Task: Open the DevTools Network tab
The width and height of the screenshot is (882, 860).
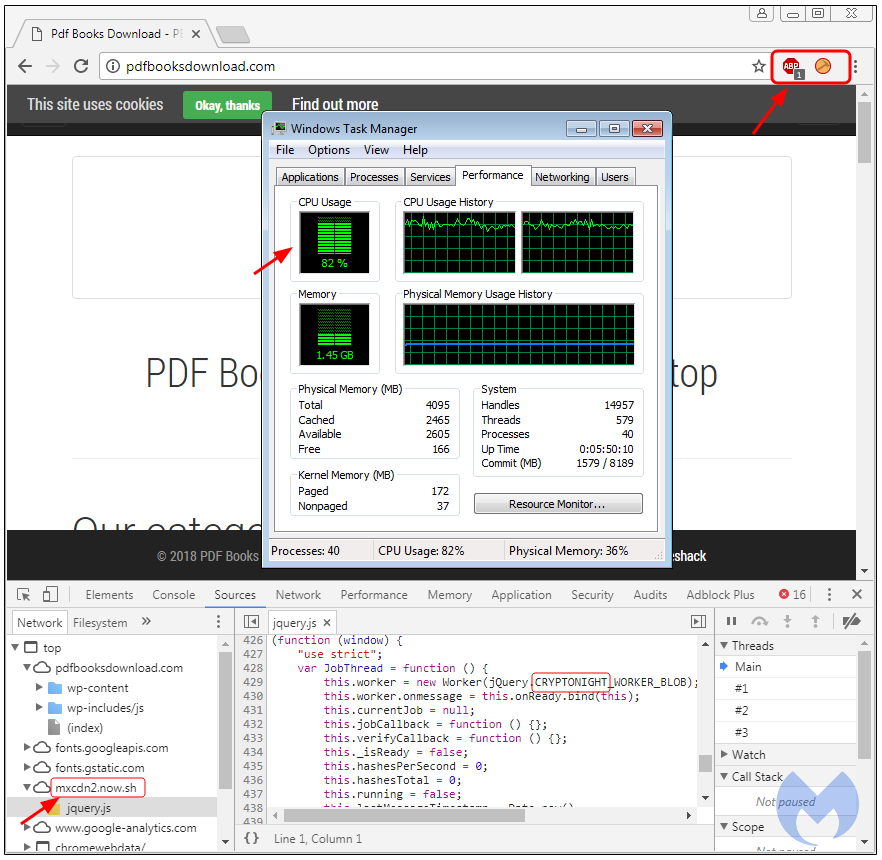Action: (x=298, y=595)
